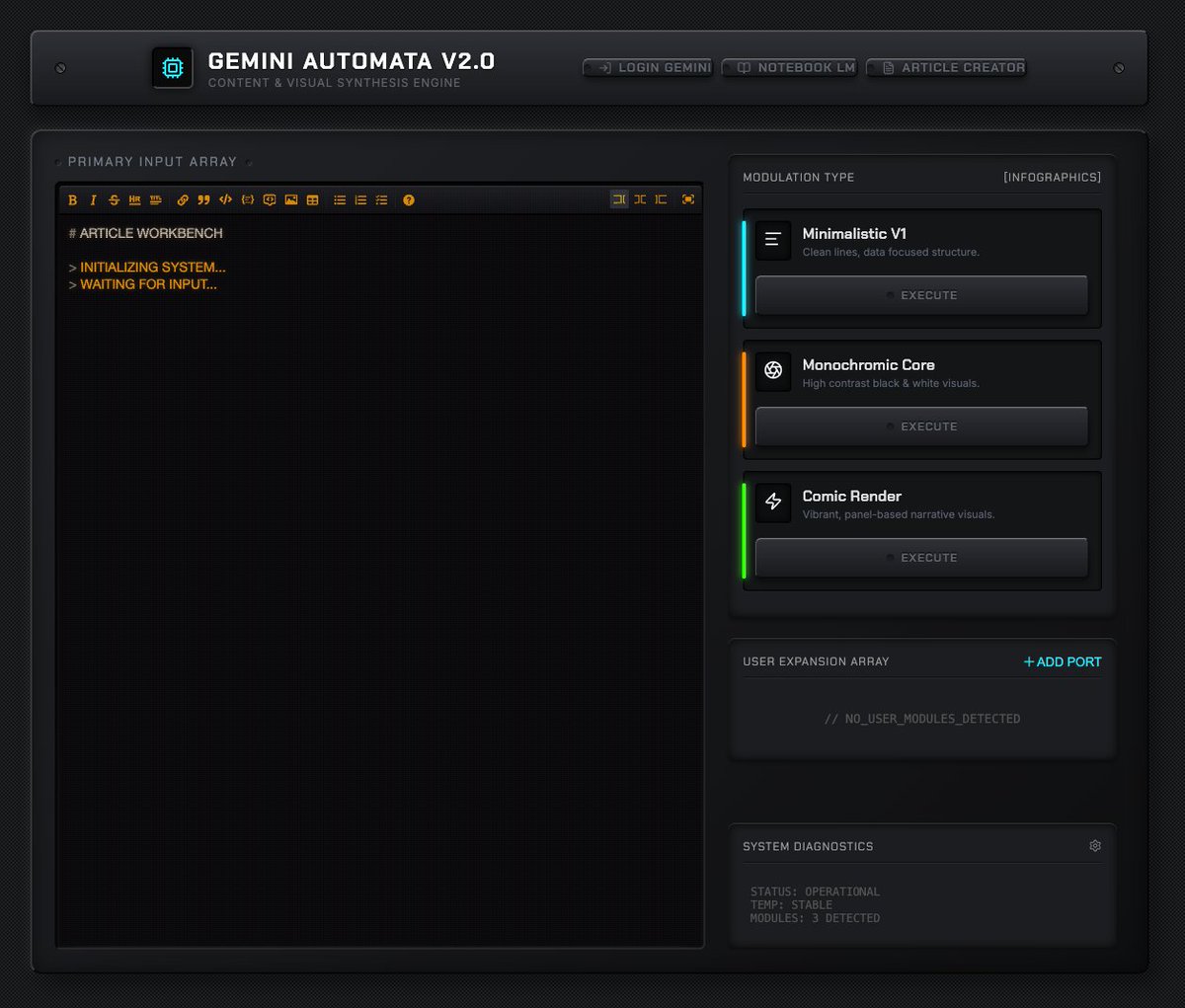Toggle fullscreen editor mode
Screen dimensions: 1185x1008
point(688,199)
